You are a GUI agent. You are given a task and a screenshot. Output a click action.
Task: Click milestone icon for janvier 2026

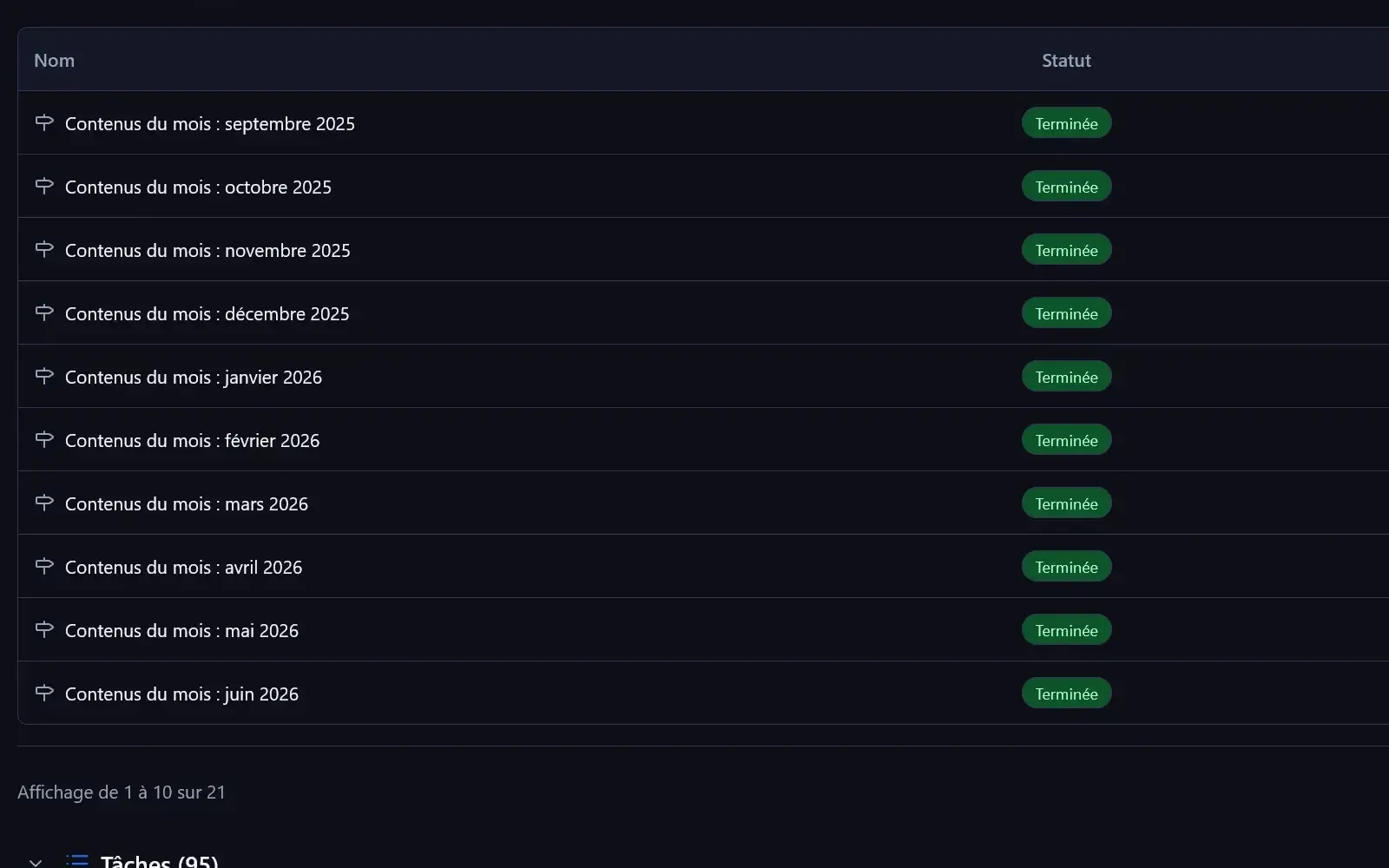pos(44,376)
